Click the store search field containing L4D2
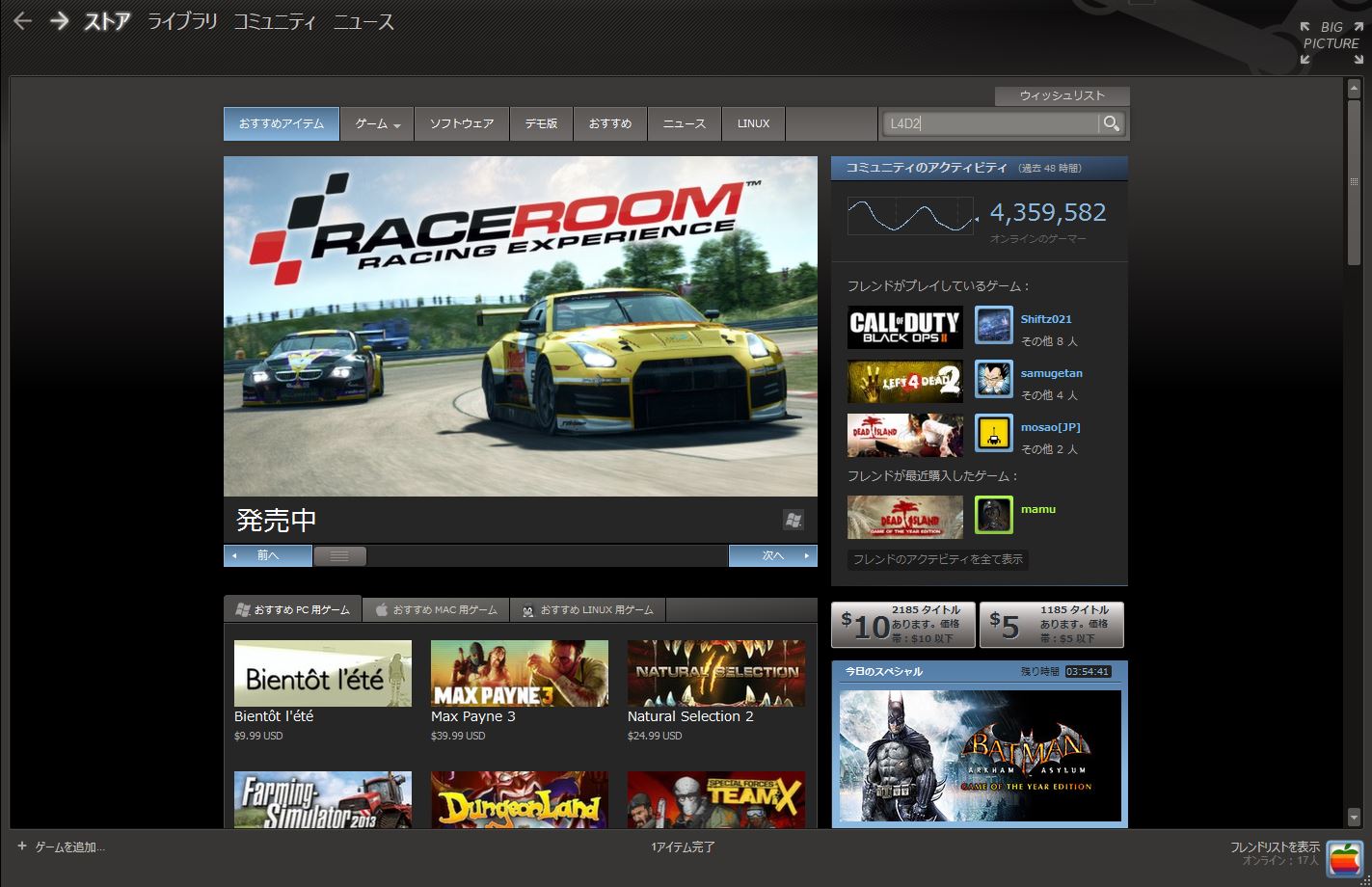 pos(991,123)
